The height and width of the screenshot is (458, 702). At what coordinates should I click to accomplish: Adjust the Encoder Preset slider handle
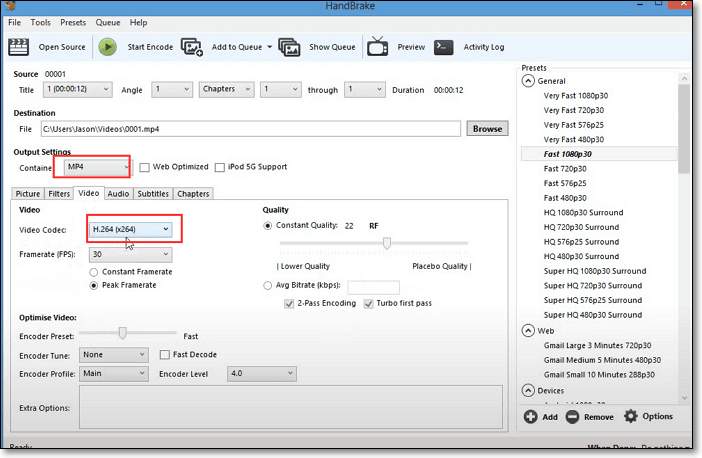point(122,333)
